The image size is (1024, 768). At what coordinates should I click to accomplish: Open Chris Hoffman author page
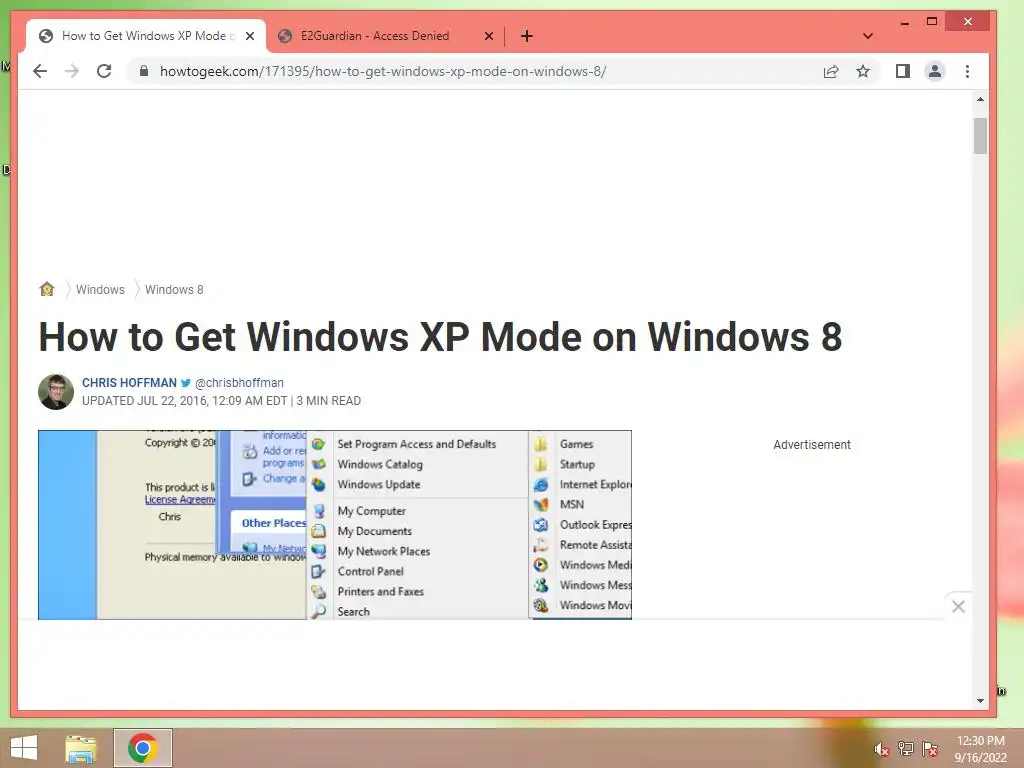coord(129,383)
